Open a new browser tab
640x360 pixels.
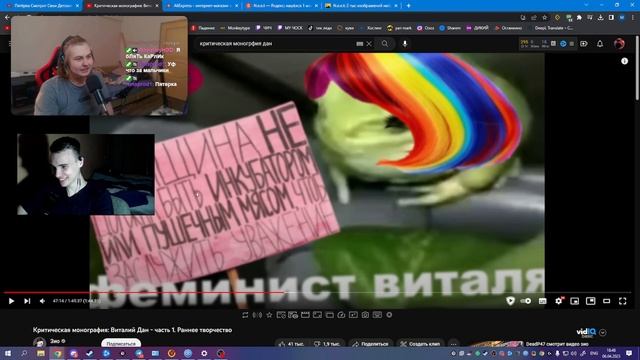(x=409, y=6)
